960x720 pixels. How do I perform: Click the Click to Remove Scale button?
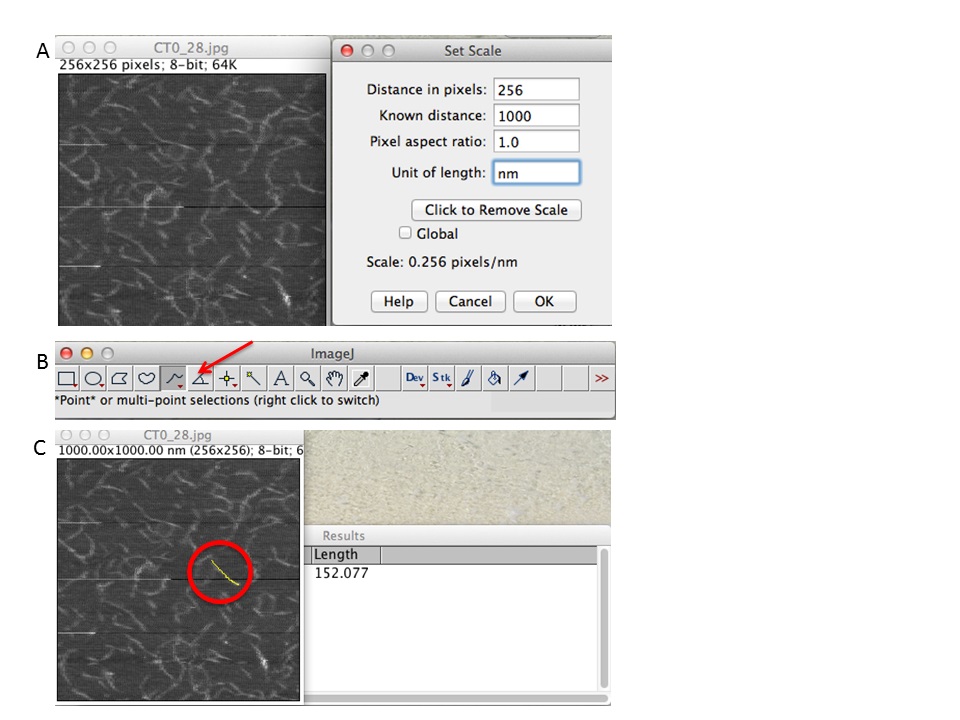click(x=497, y=210)
